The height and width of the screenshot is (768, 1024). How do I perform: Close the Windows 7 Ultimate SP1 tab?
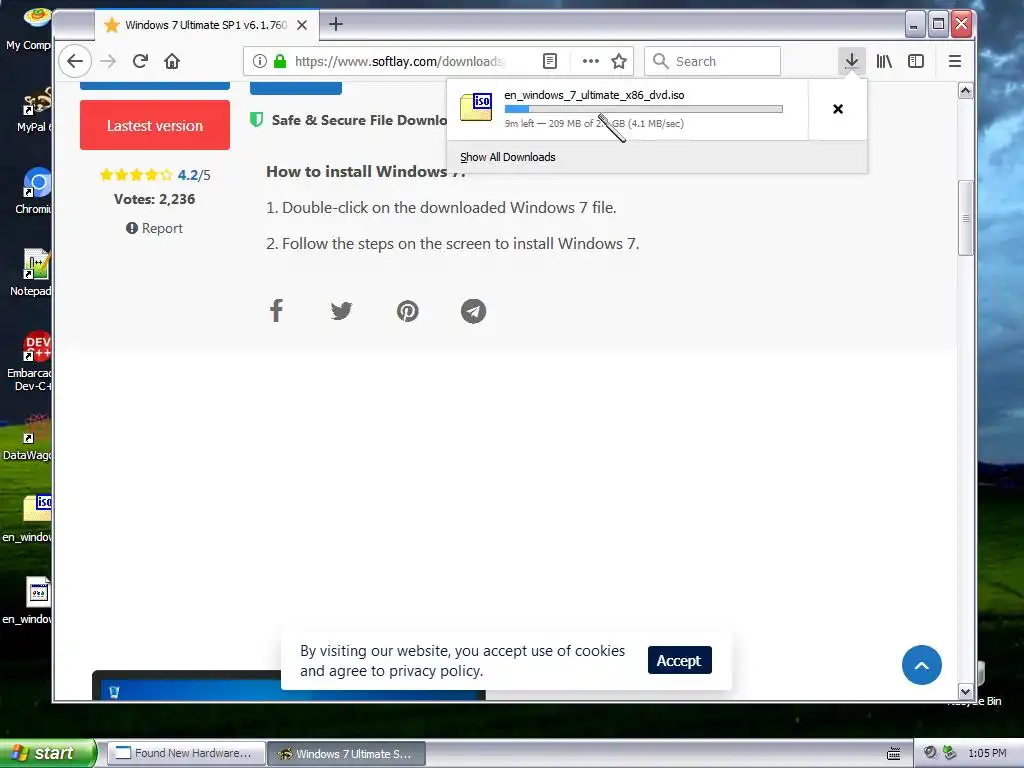click(x=302, y=25)
